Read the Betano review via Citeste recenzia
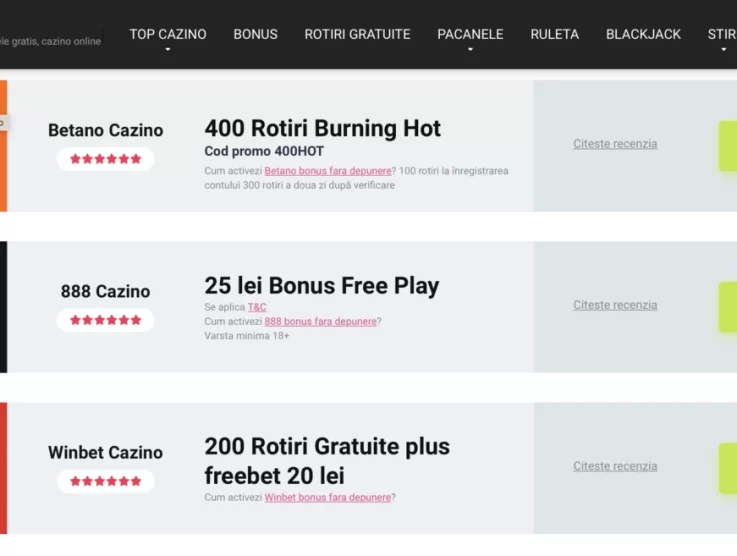The width and height of the screenshot is (737, 556). pyautogui.click(x=615, y=144)
